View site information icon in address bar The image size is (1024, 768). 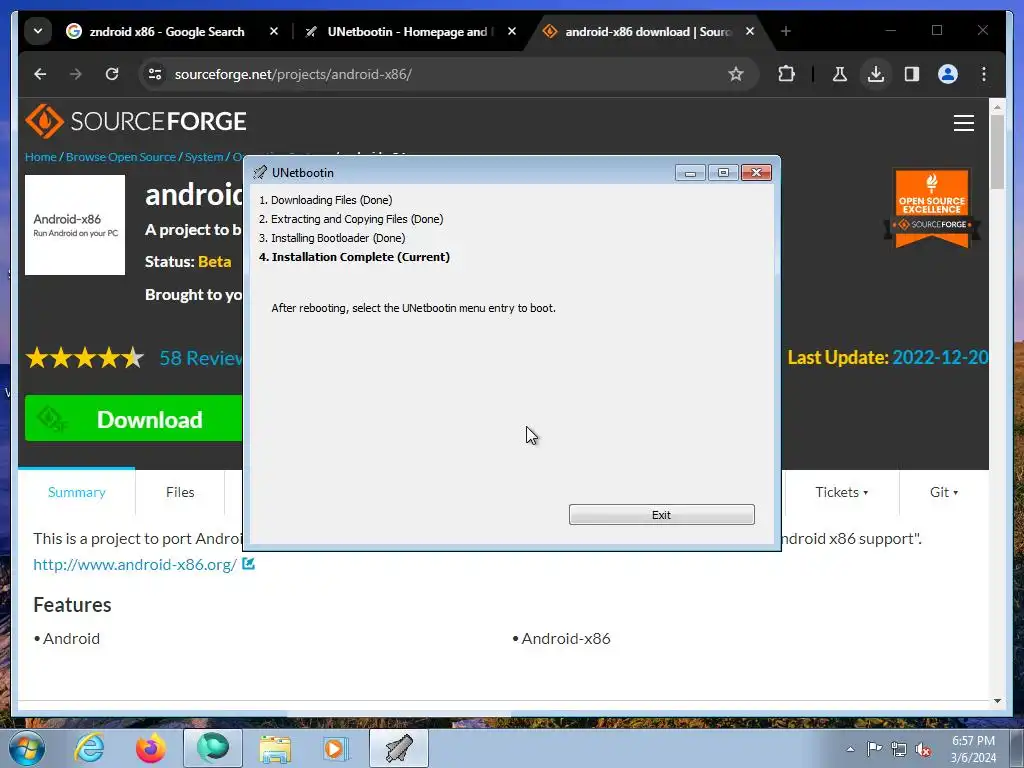pos(155,74)
